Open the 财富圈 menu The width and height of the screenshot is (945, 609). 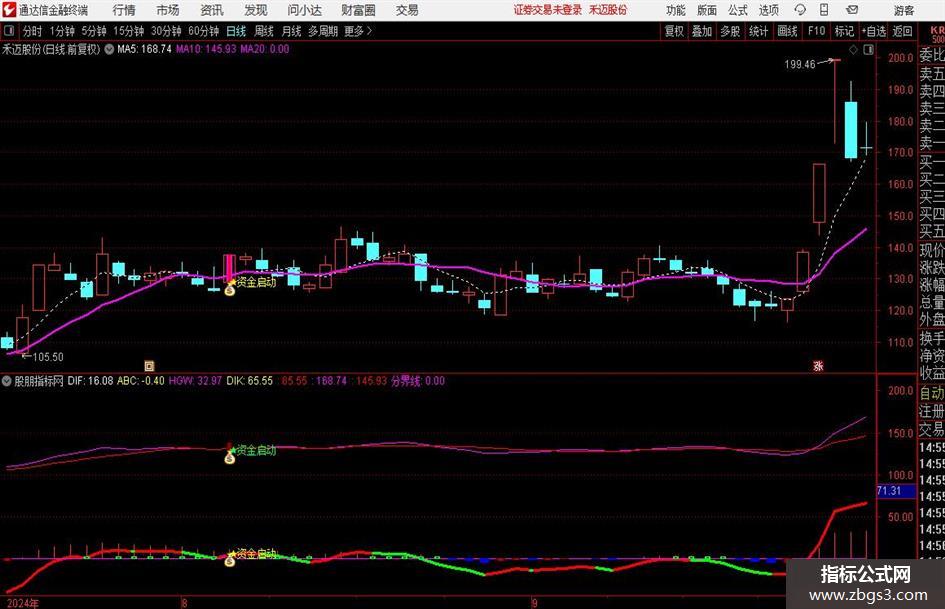pyautogui.click(x=358, y=10)
